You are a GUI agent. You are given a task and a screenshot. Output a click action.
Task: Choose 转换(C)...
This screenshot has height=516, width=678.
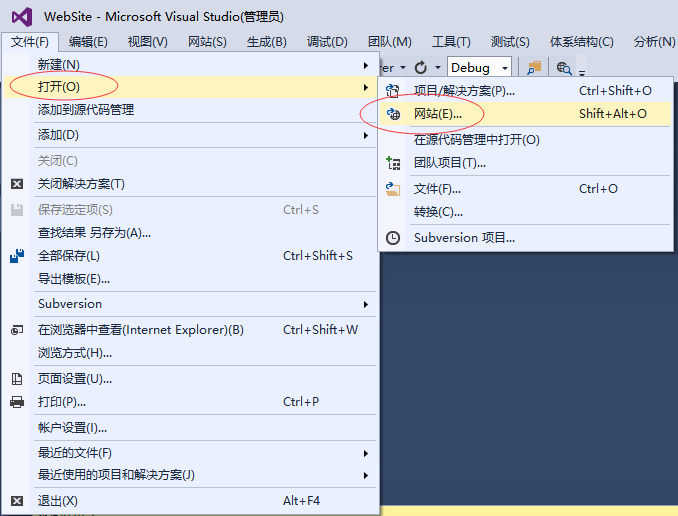525,212
